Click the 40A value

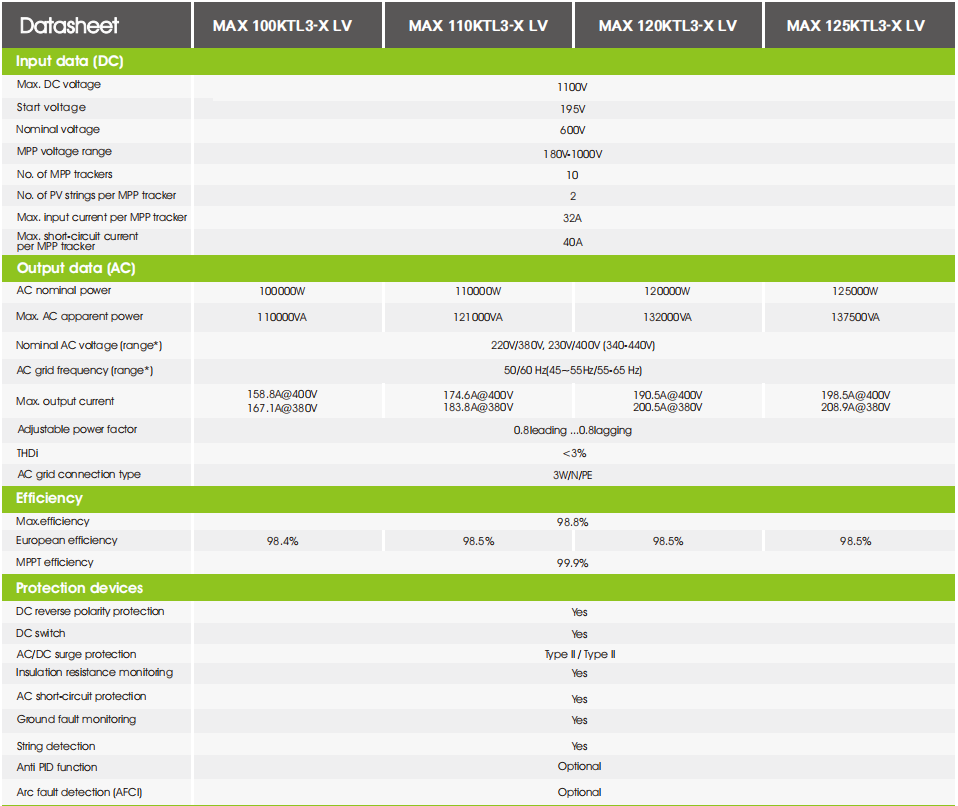573,243
